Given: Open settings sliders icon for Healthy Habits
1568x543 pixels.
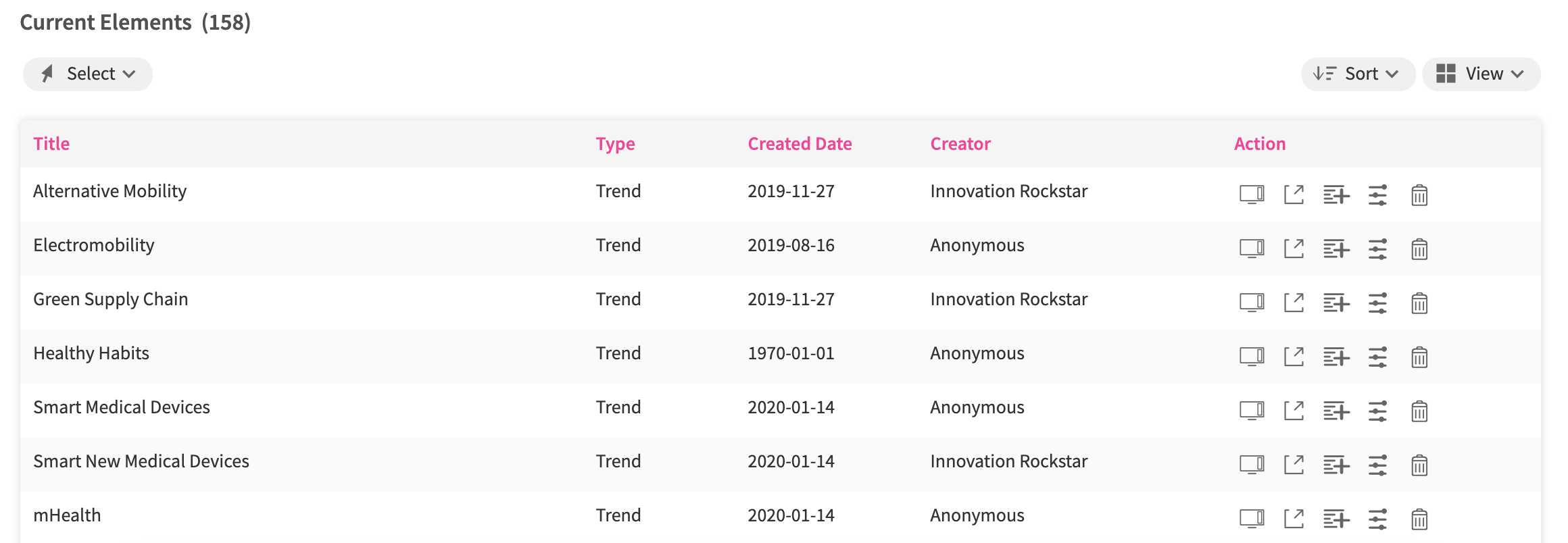Looking at the screenshot, I should (x=1377, y=357).
